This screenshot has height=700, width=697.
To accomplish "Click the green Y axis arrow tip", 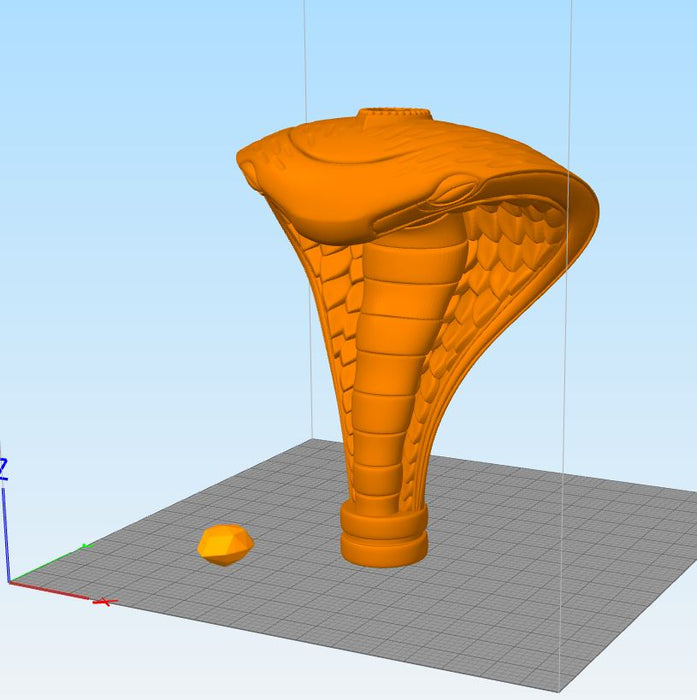I will [x=86, y=546].
